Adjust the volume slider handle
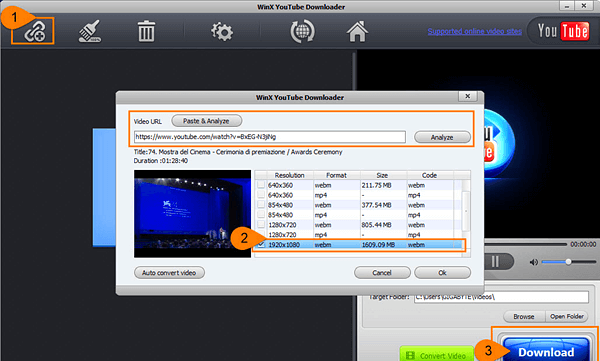Screen dimensions: 600x361 (568, 262)
